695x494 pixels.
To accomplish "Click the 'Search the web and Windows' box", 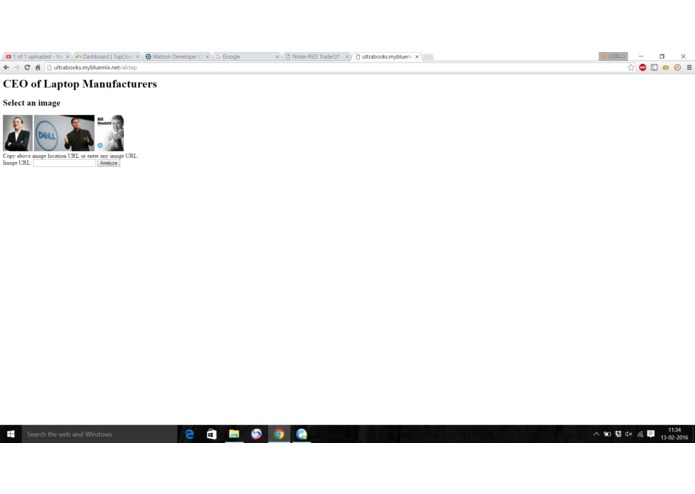I will pyautogui.click(x=100, y=434).
